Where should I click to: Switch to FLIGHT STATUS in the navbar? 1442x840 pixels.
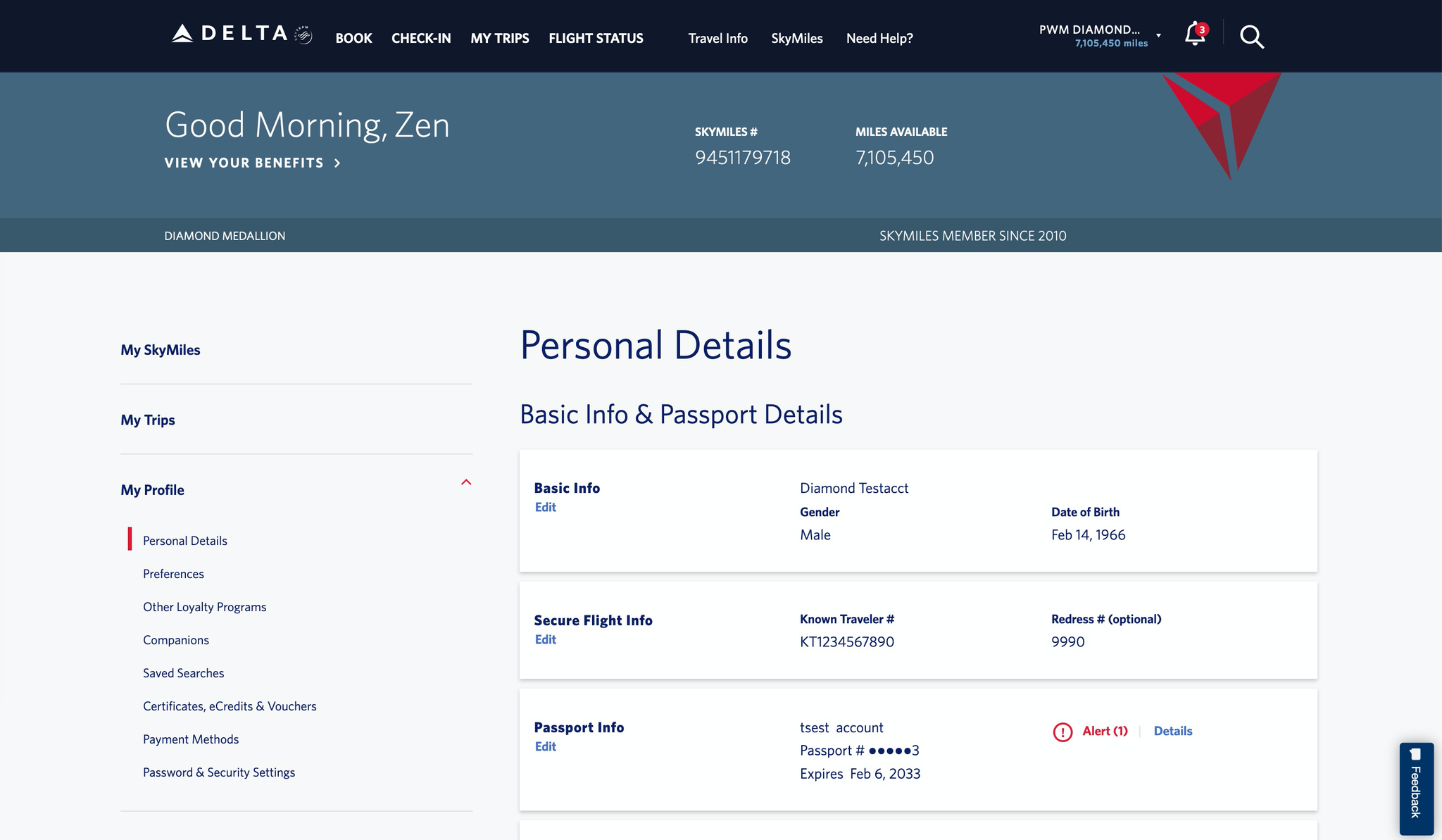595,38
